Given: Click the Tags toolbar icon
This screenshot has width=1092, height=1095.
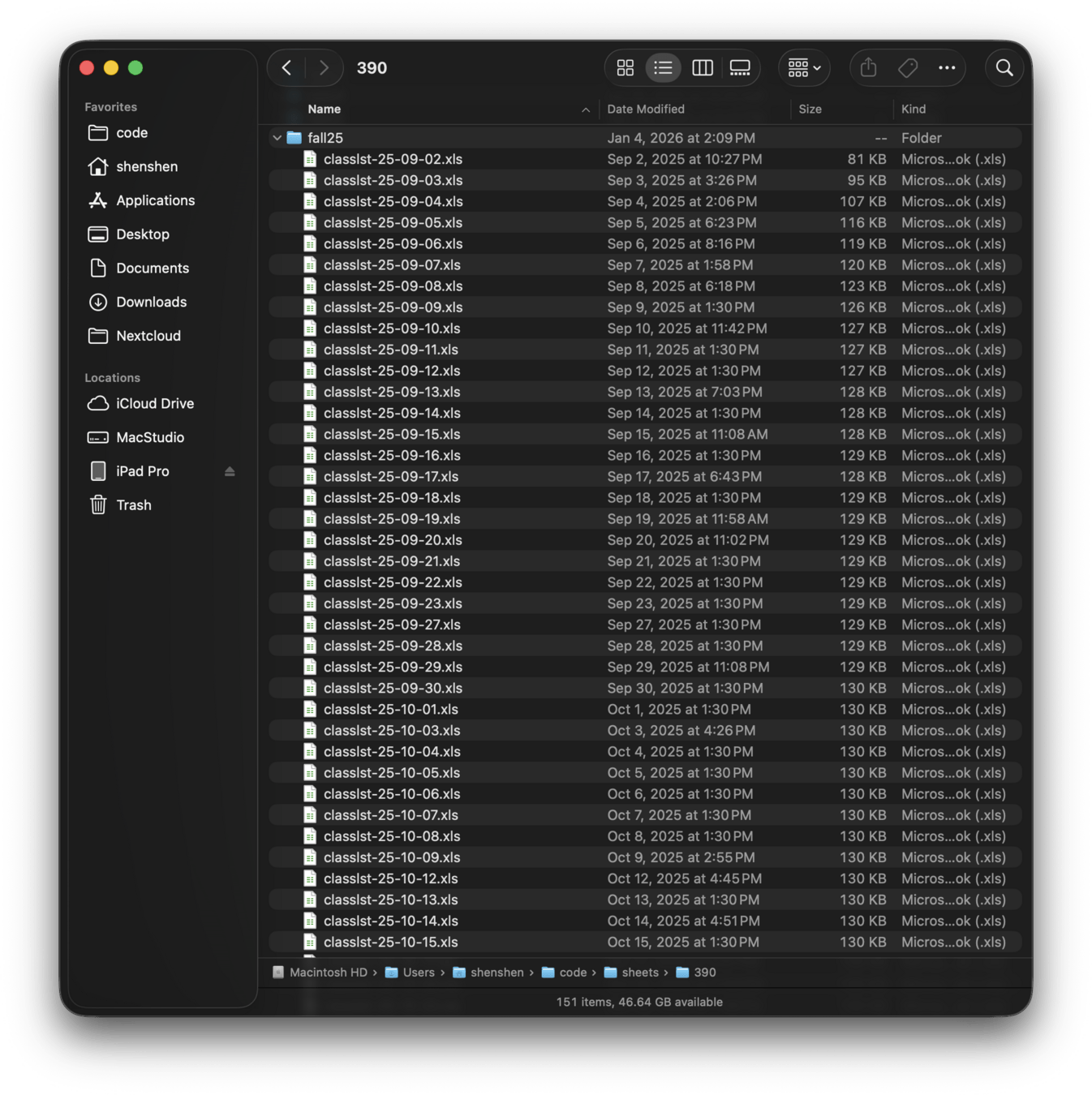Looking at the screenshot, I should (908, 68).
